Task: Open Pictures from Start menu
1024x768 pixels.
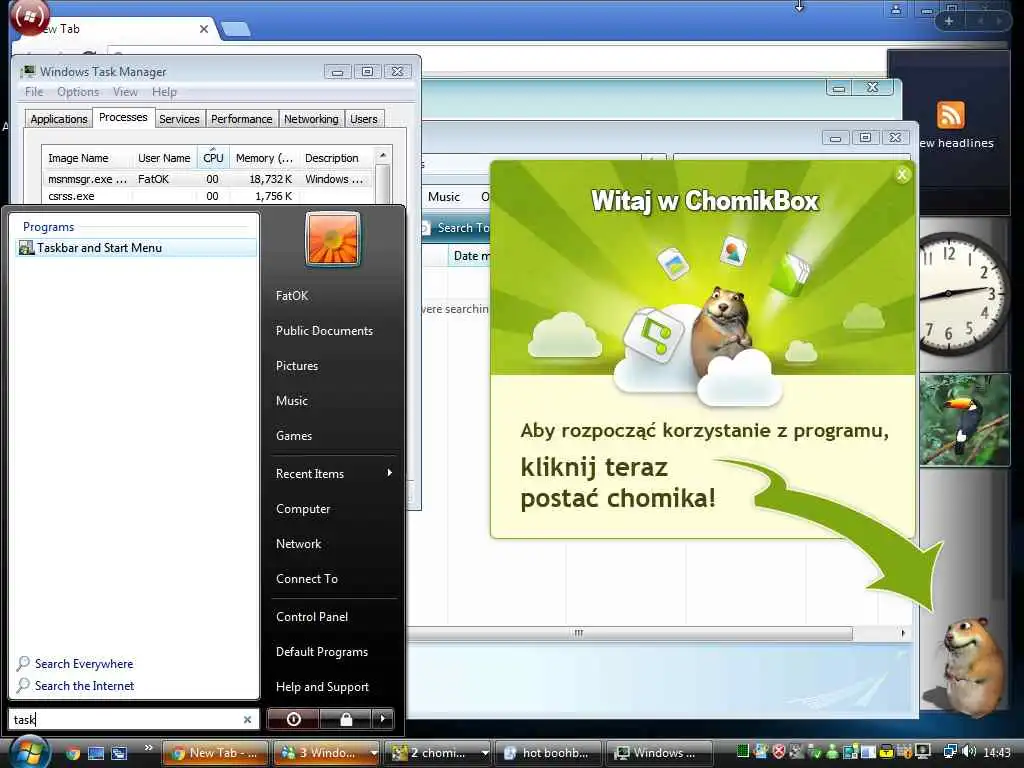Action: 297,366
